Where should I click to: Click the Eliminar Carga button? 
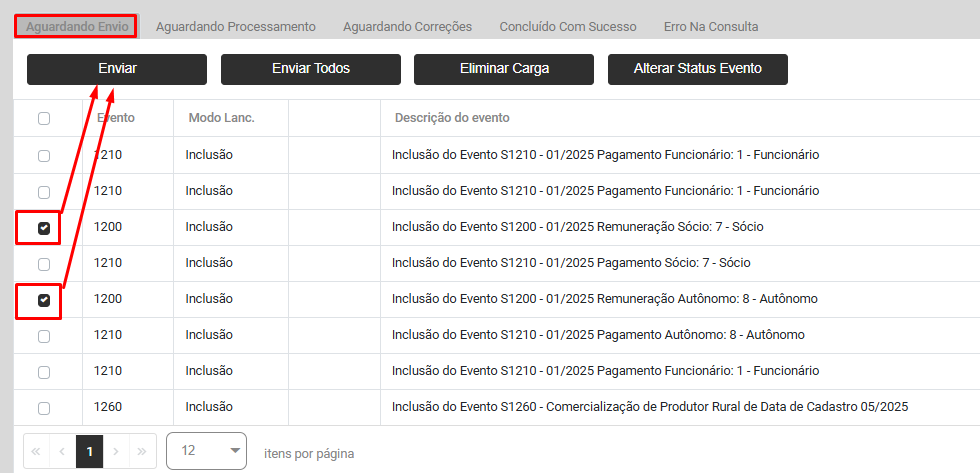[x=504, y=69]
